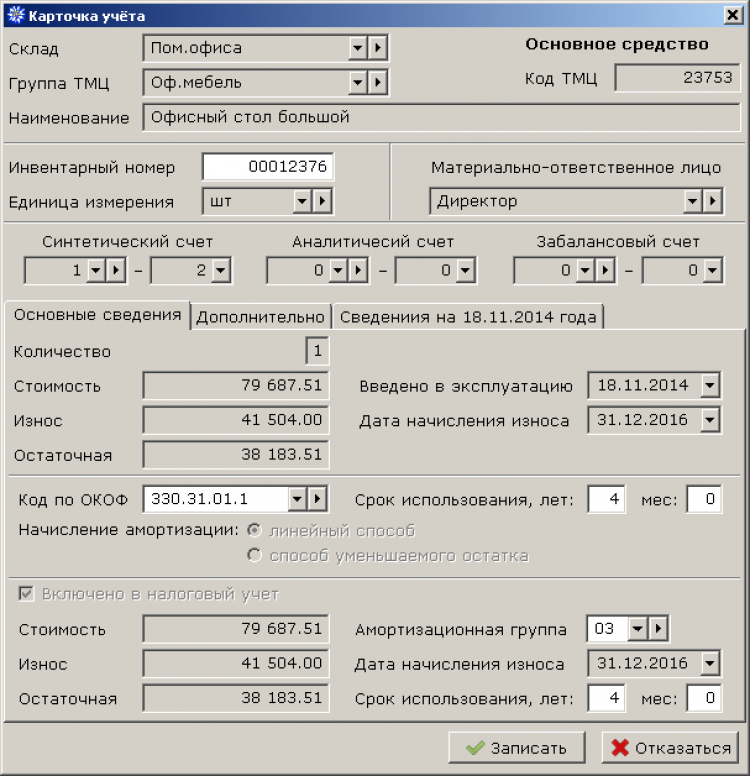Switch to the Дополнительно tab
This screenshot has width=750, height=776.
click(260, 317)
